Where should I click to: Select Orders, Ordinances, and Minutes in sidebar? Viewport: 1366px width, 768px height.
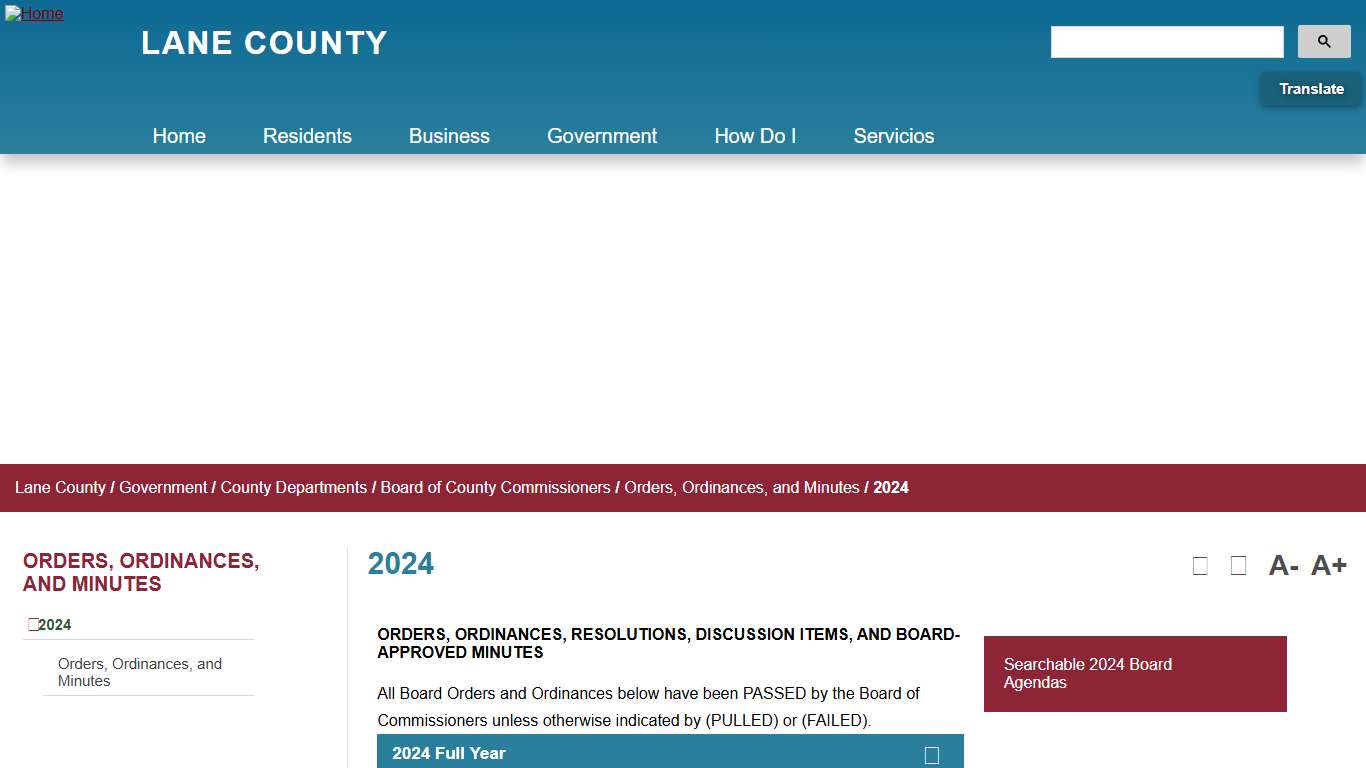(140, 672)
